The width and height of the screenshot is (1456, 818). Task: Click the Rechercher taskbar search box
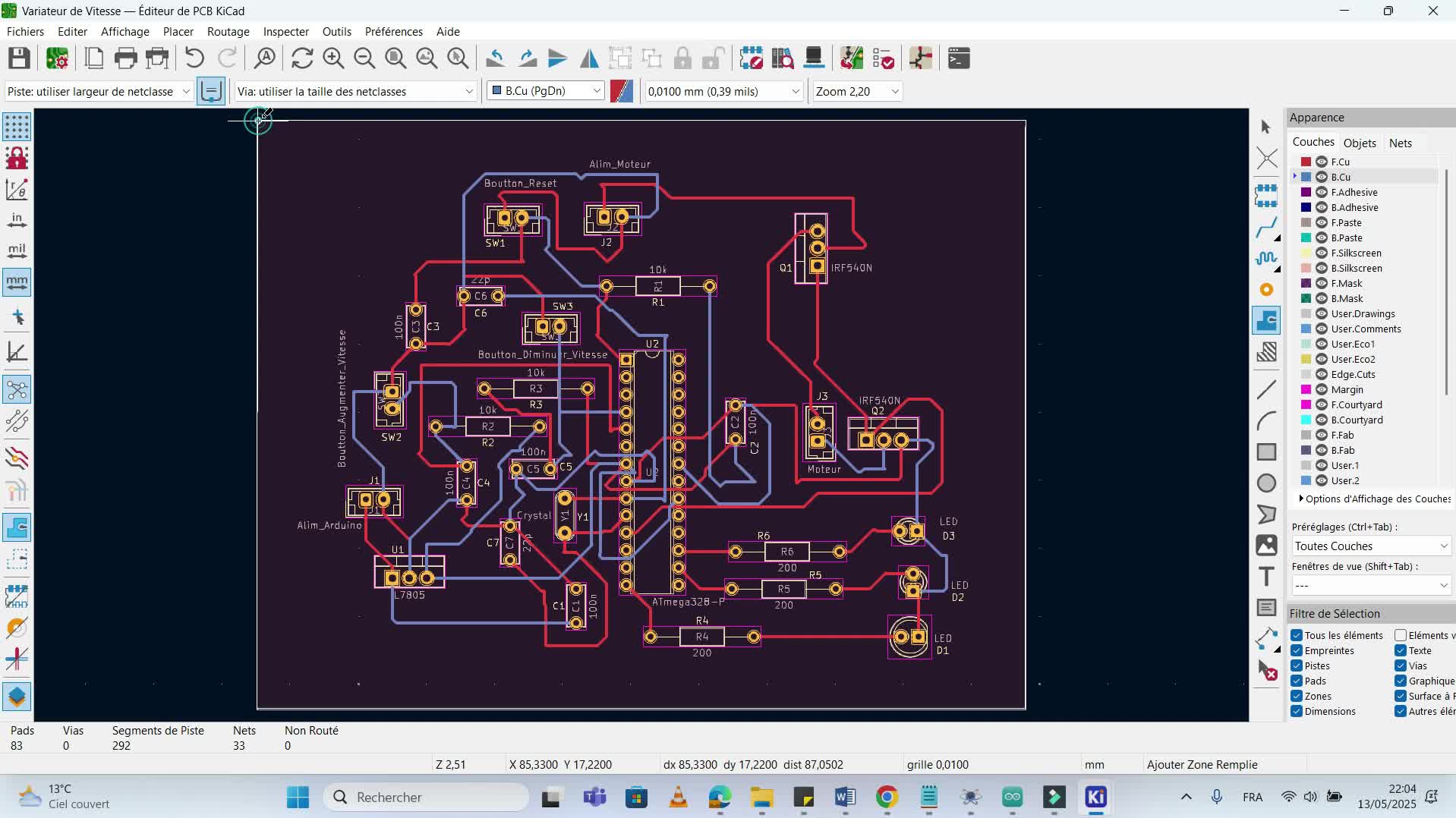click(x=427, y=798)
